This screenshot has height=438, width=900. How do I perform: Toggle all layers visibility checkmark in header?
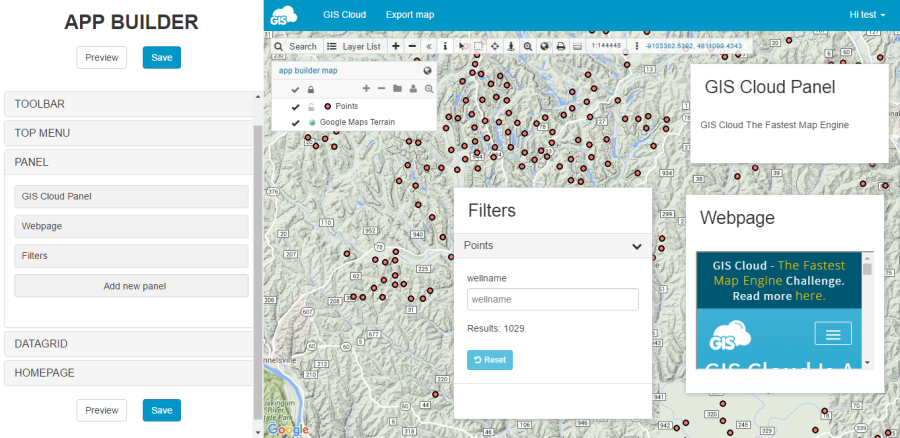click(x=295, y=90)
